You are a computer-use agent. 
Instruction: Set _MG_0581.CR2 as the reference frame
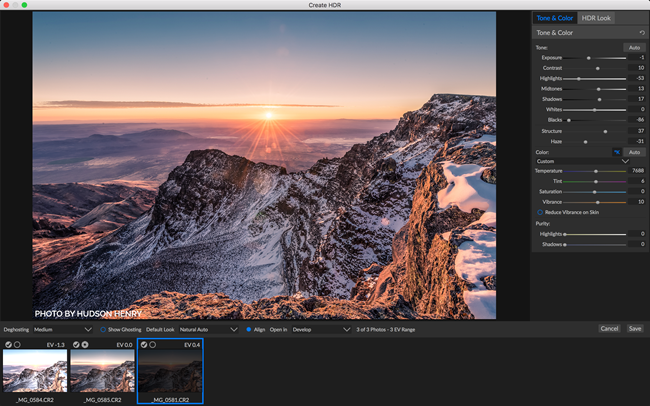(x=153, y=345)
